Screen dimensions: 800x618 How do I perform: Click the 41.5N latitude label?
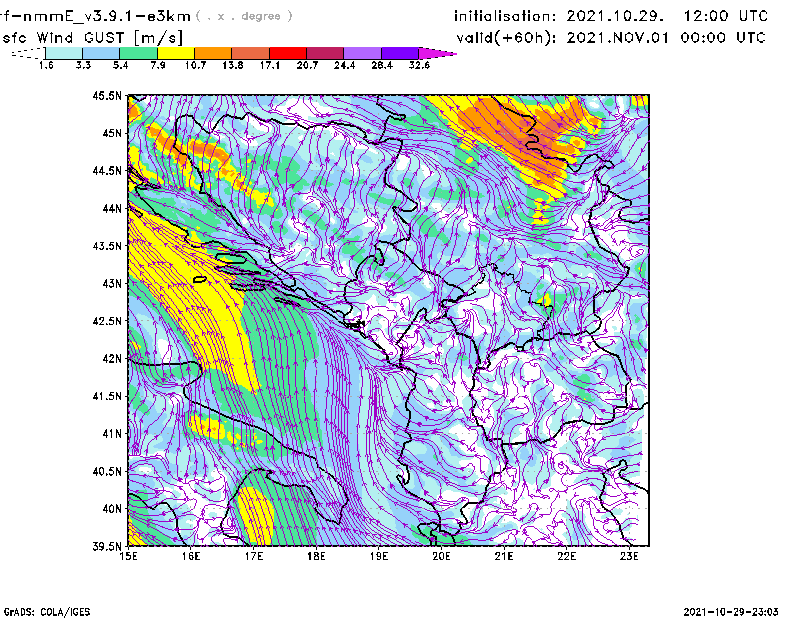click(107, 396)
